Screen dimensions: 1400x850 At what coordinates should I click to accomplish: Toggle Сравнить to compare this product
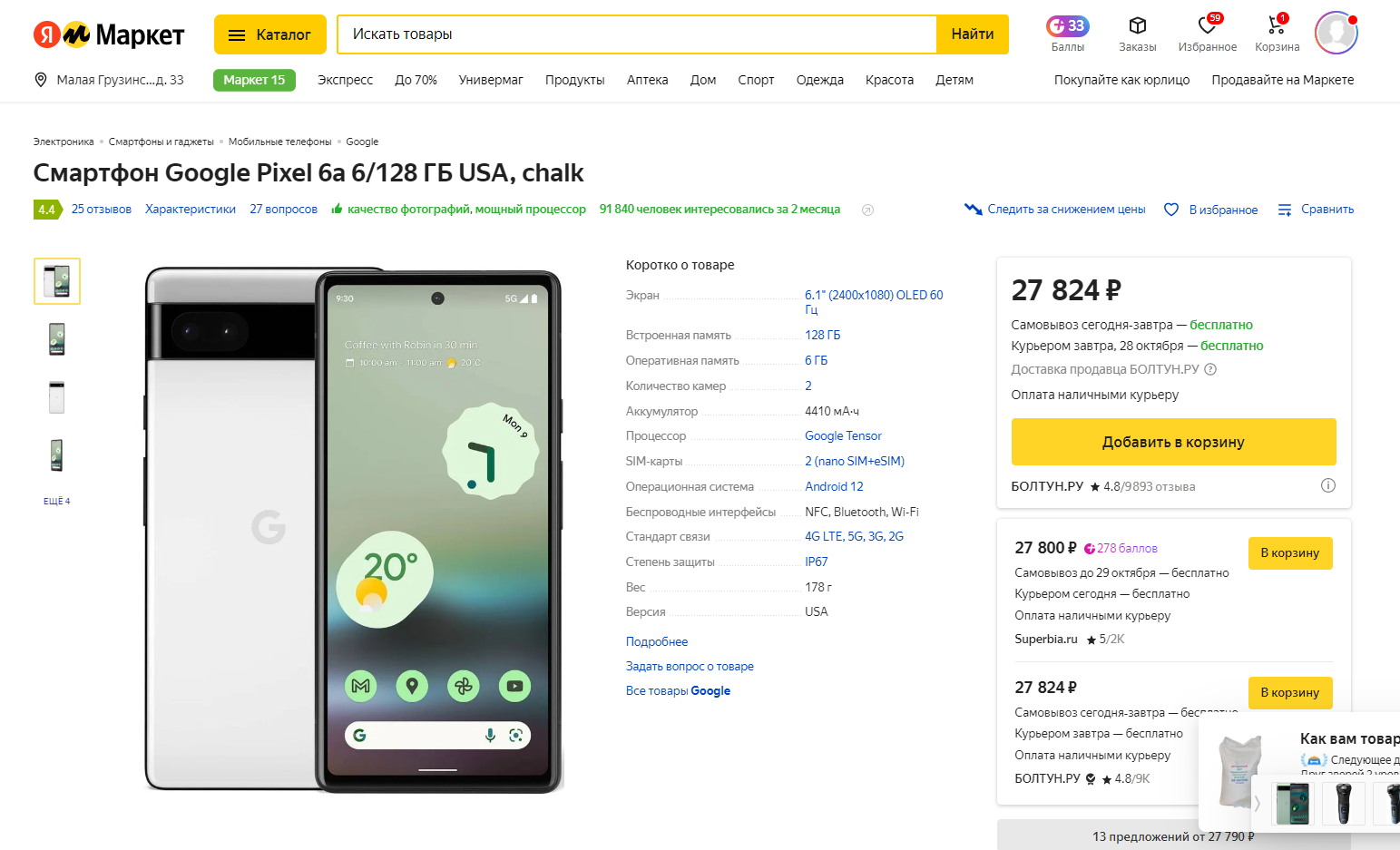coord(1316,210)
